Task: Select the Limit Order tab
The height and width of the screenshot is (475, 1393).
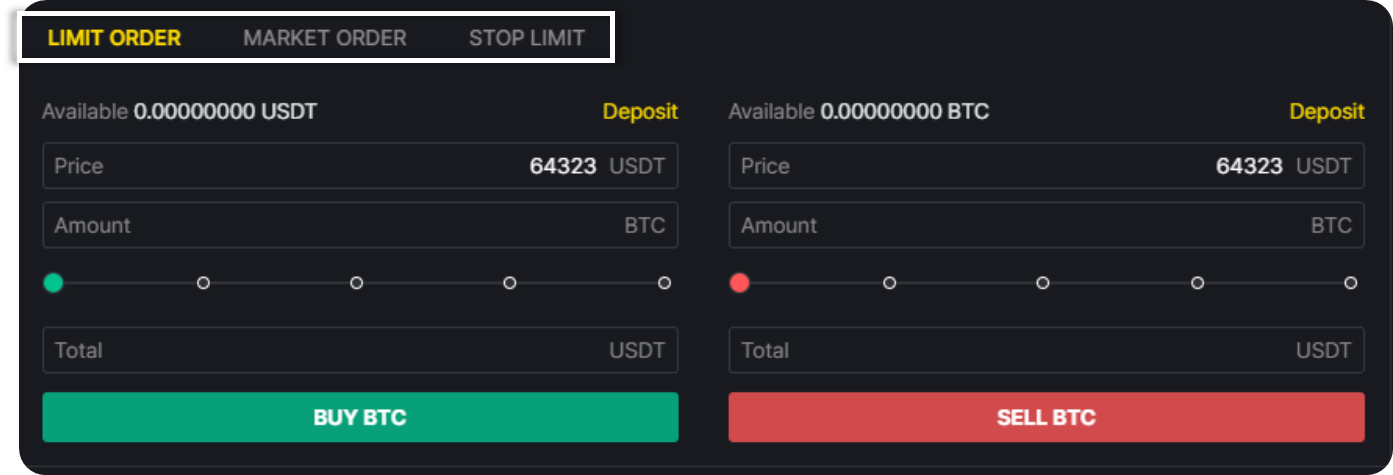Action: click(114, 38)
